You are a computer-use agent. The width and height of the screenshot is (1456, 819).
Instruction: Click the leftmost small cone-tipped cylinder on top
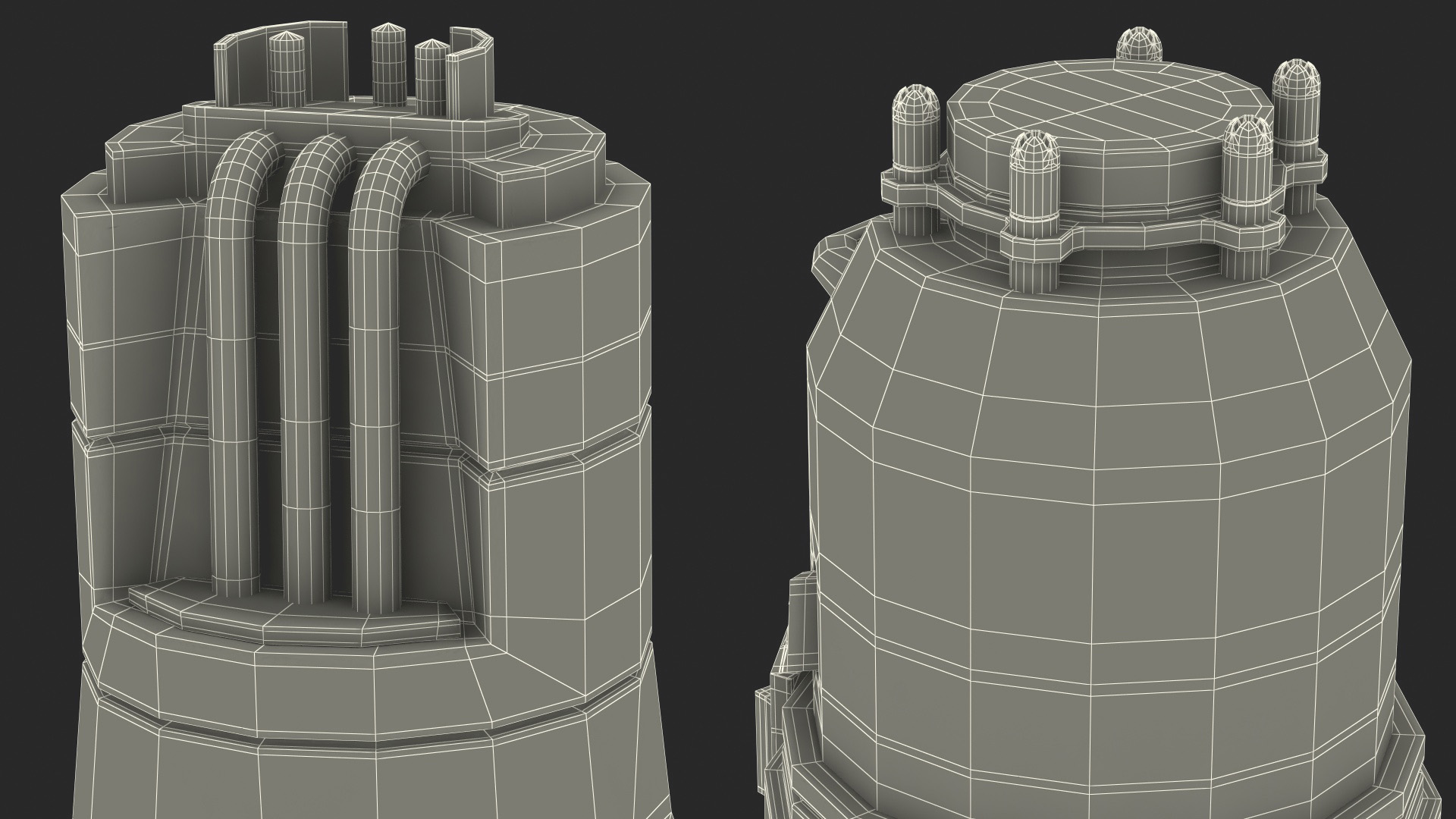click(x=286, y=70)
